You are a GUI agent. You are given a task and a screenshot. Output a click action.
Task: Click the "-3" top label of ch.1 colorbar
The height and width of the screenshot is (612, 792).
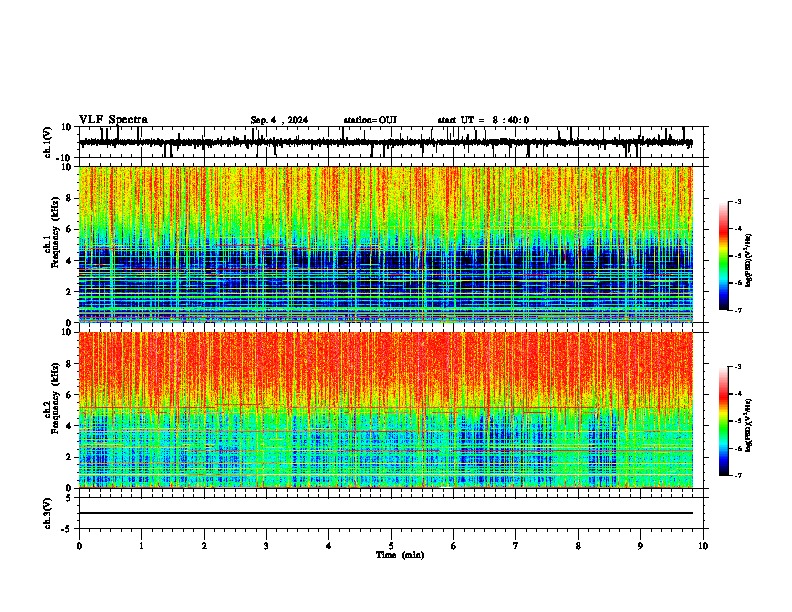pos(737,201)
